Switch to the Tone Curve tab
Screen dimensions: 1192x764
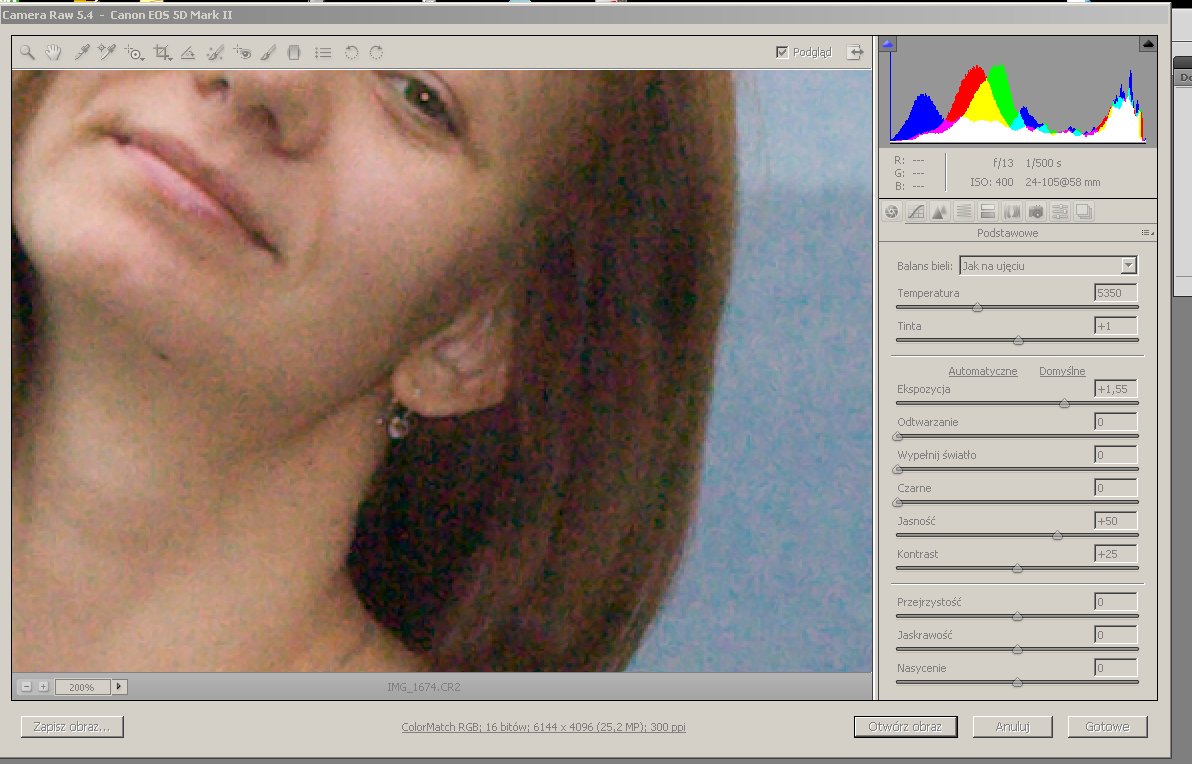(915, 211)
